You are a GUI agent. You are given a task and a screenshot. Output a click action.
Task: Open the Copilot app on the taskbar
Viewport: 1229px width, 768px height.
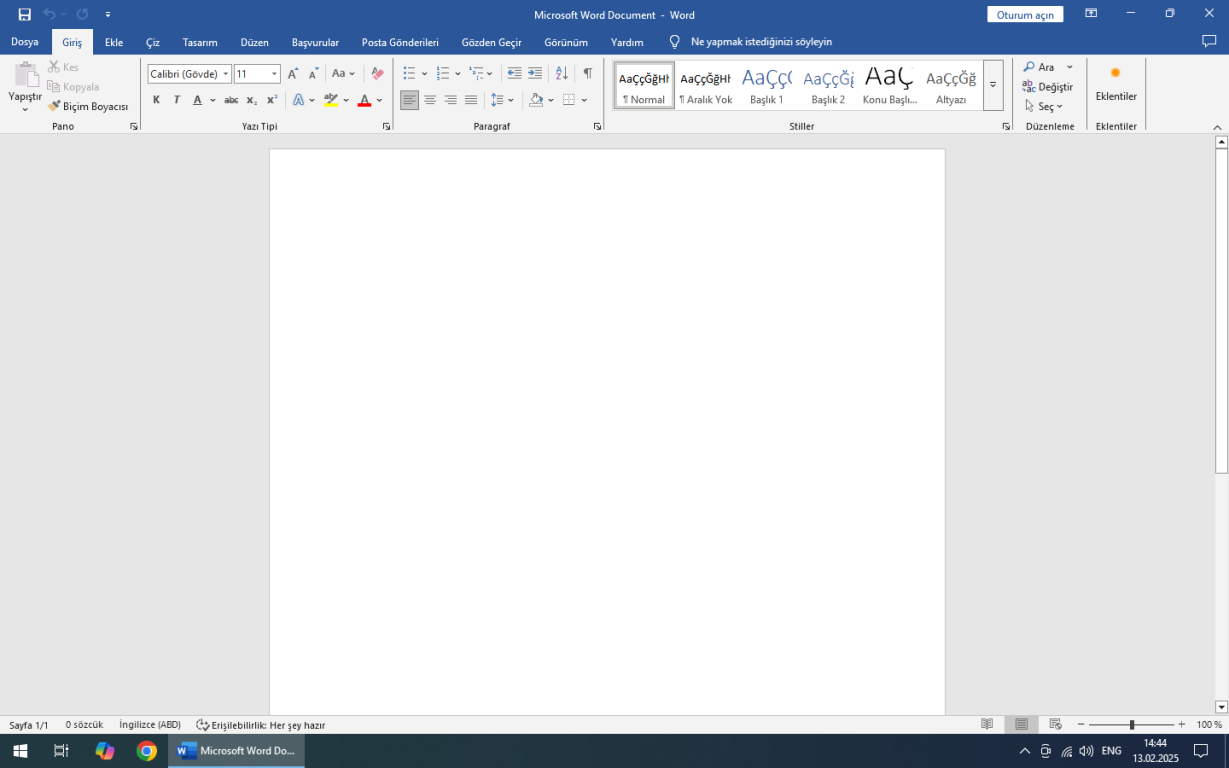coord(104,751)
